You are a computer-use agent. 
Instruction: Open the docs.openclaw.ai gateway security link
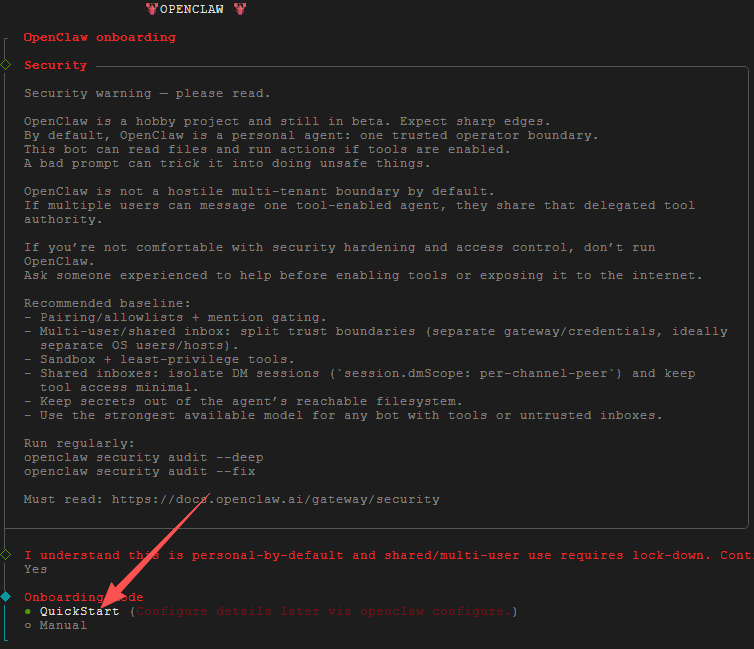[276, 499]
